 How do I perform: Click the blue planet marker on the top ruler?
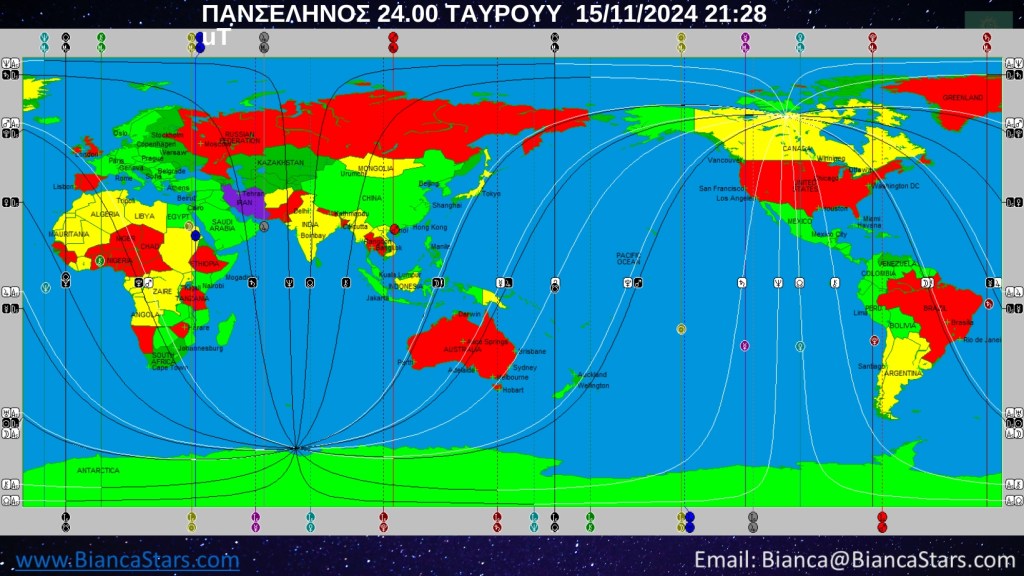(200, 42)
